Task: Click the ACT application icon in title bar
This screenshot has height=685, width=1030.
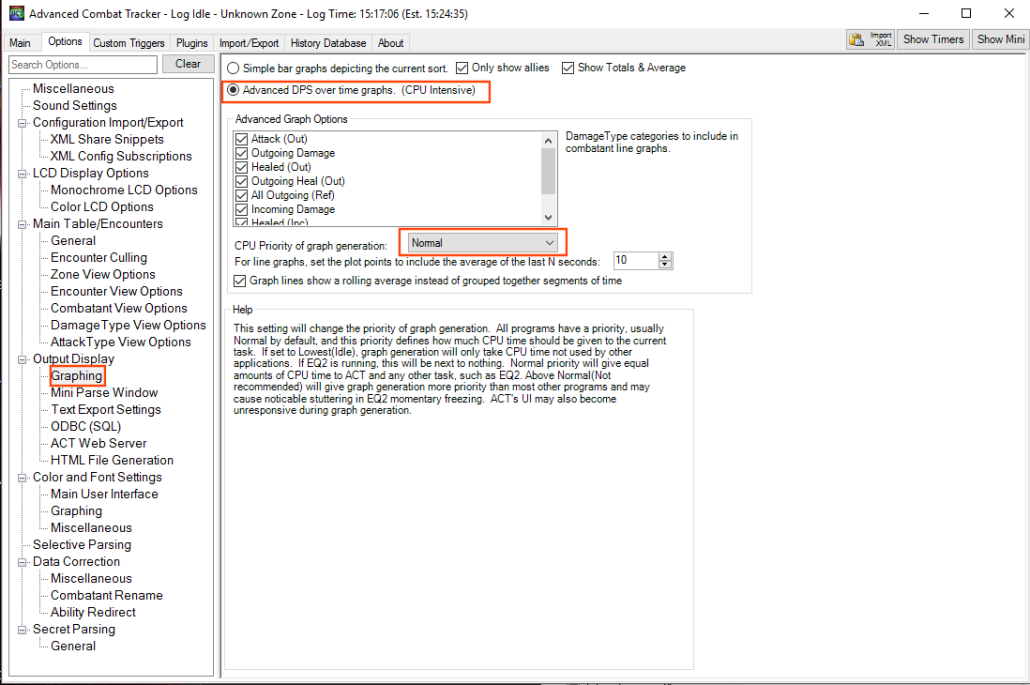Action: pyautogui.click(x=15, y=13)
